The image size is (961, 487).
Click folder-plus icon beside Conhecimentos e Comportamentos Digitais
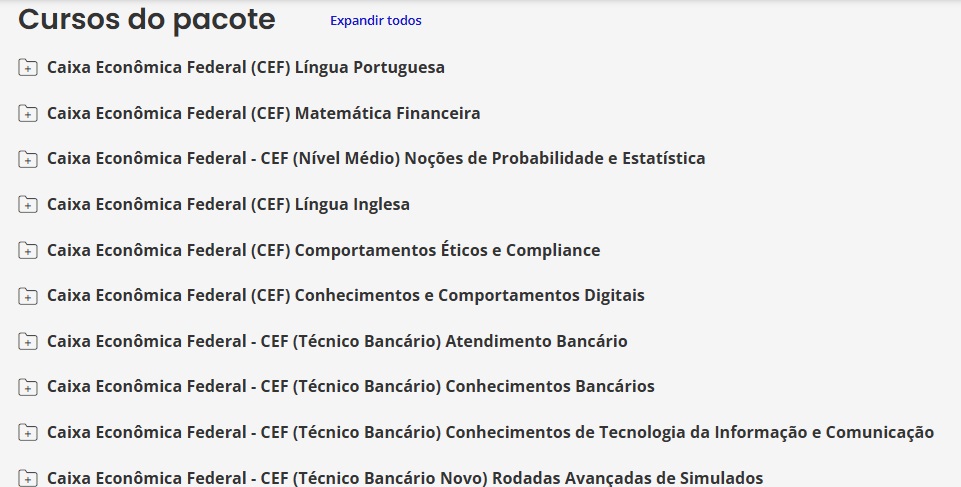pos(28,296)
